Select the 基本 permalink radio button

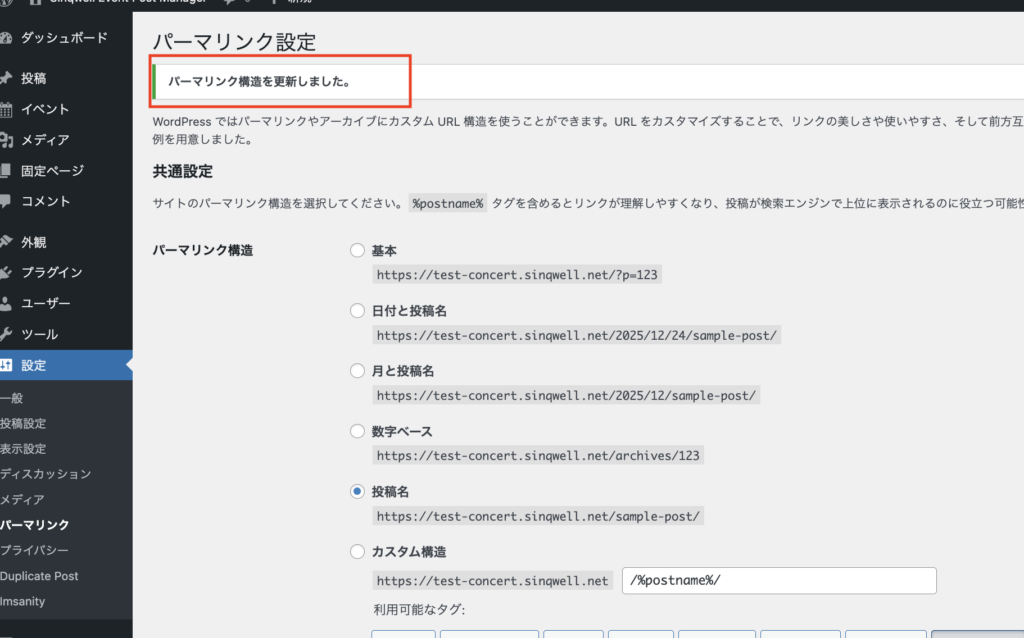(357, 250)
